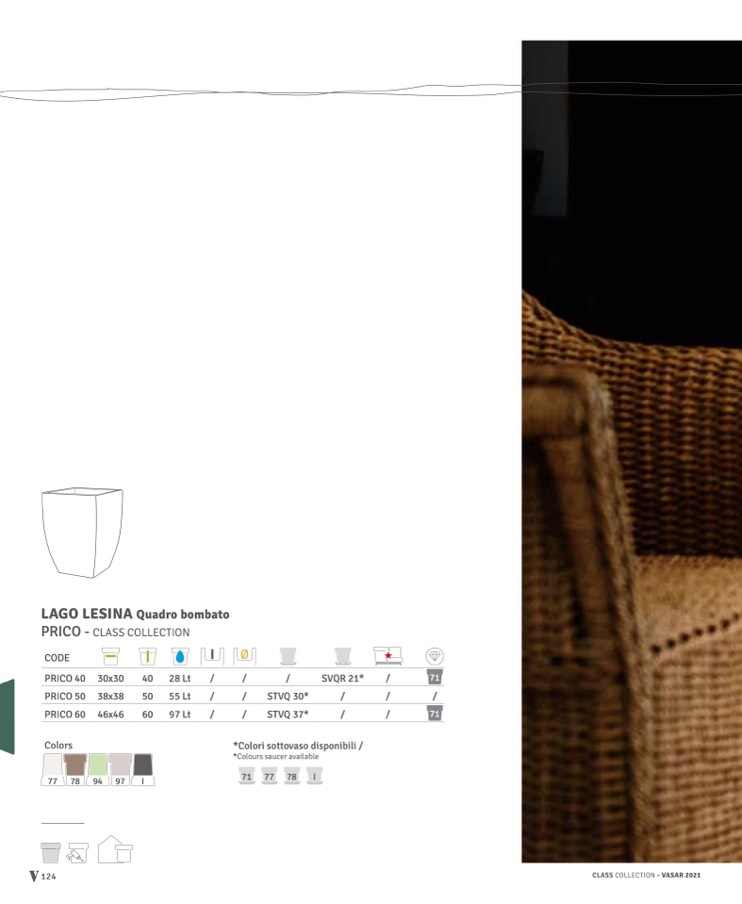
Task: Click the pot width dimension icon
Action: 110,657
